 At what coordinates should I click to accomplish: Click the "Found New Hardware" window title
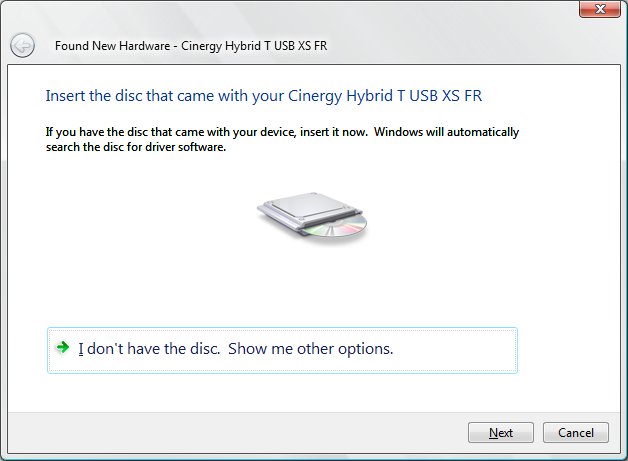pos(113,46)
